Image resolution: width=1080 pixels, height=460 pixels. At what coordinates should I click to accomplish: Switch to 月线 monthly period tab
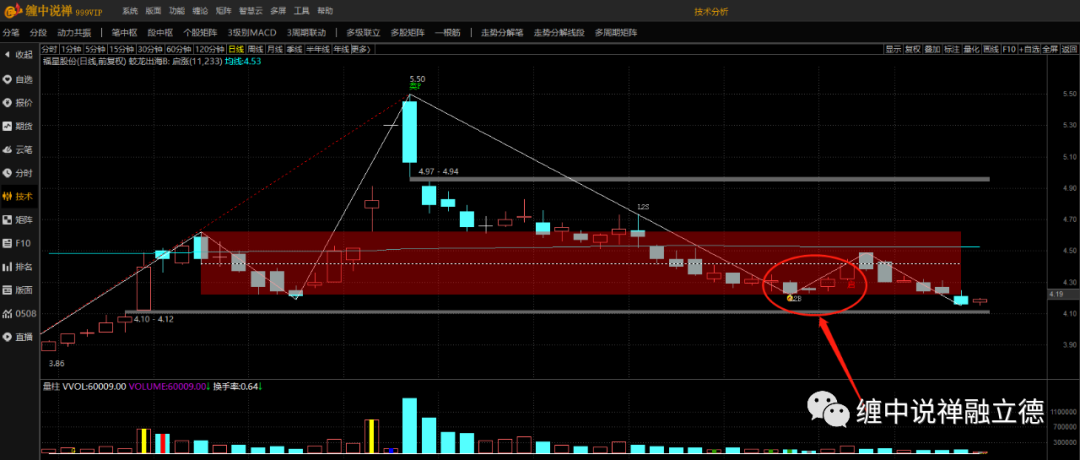tap(275, 49)
